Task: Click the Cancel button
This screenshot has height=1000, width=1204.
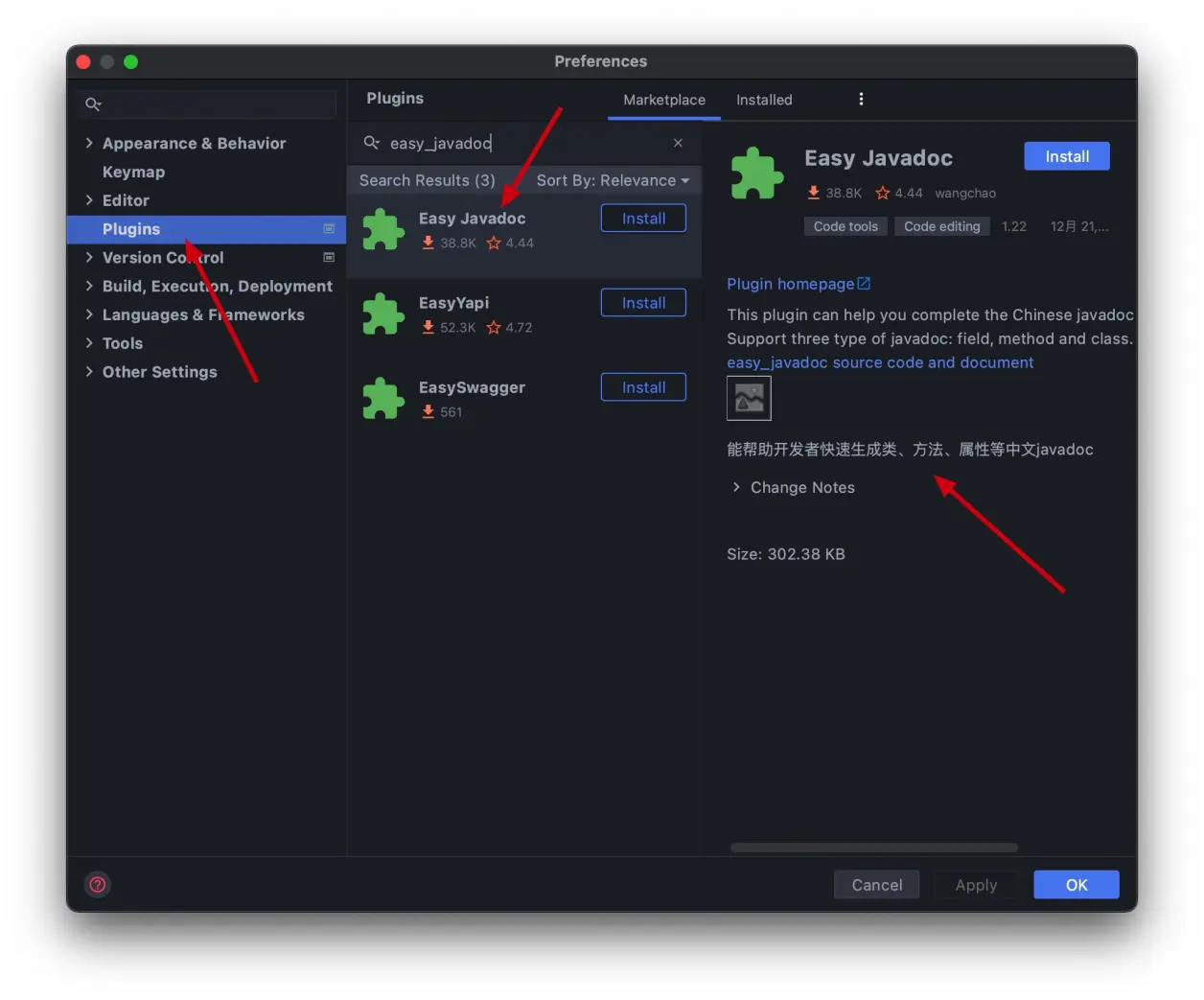Action: [x=876, y=885]
